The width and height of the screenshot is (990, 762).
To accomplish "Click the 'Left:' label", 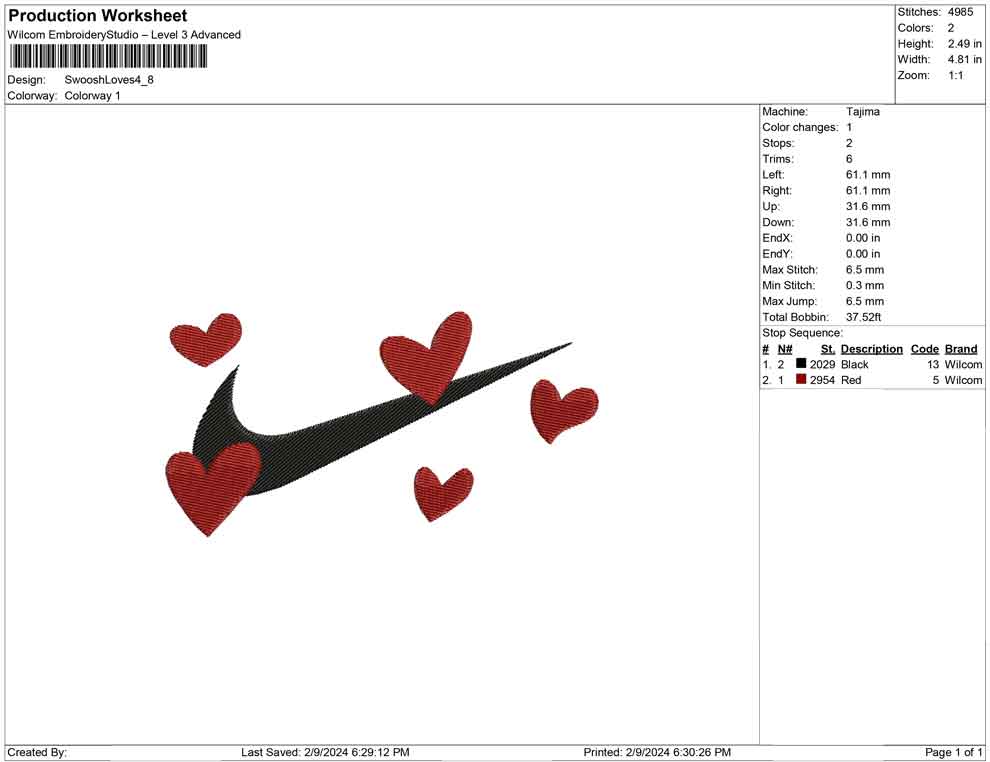I will tap(773, 175).
